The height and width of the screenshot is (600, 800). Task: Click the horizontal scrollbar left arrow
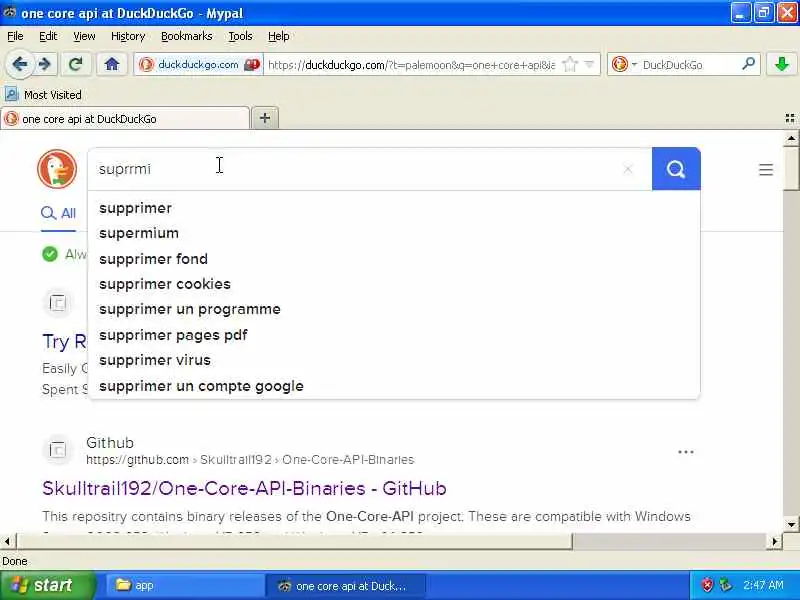click(8, 541)
